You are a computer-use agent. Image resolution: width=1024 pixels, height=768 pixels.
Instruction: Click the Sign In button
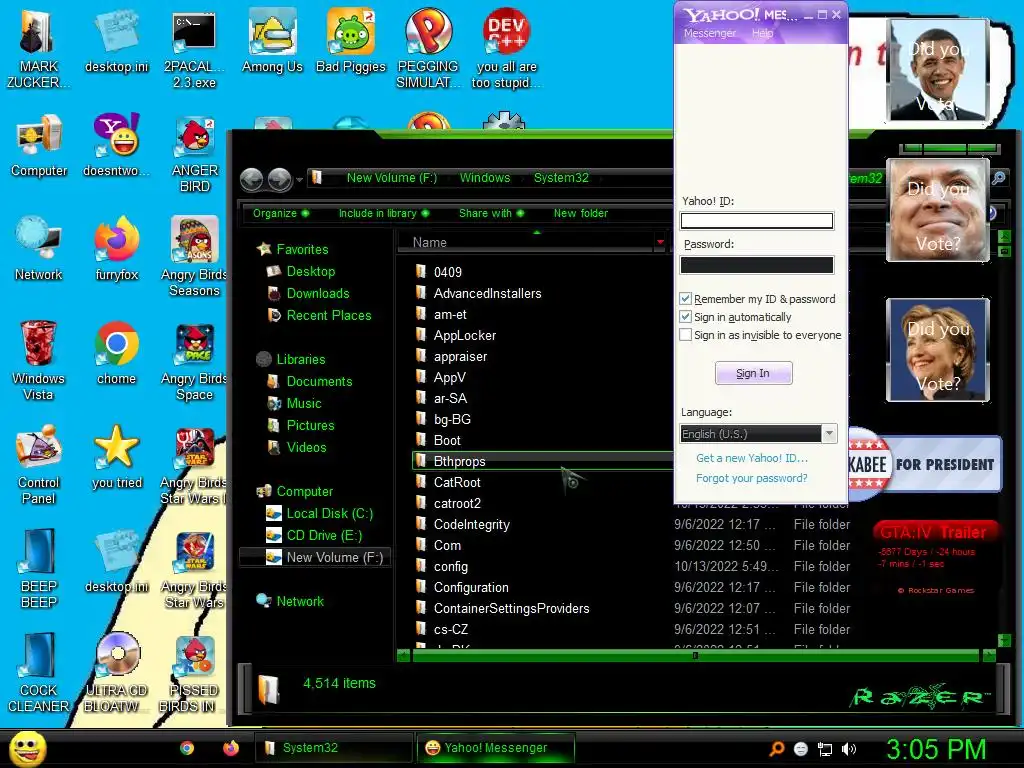pos(753,373)
